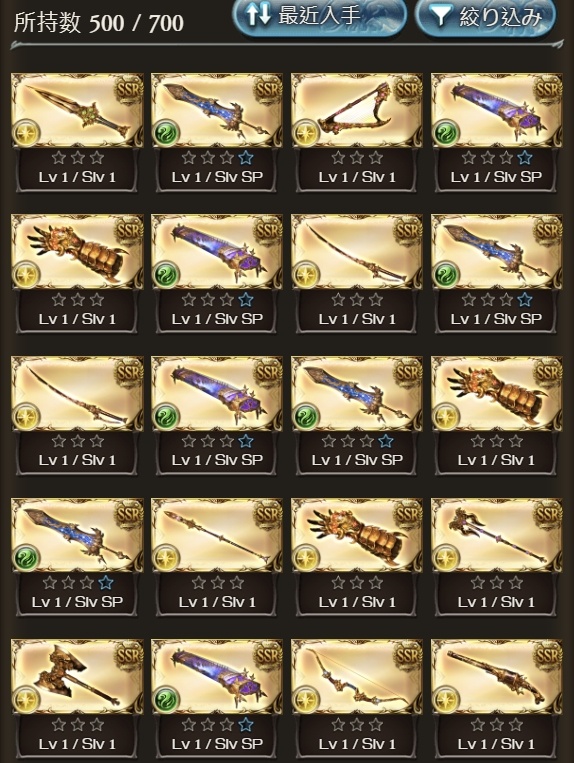
Task: Click the blue star on first-row purple blade
Action: click(x=525, y=157)
